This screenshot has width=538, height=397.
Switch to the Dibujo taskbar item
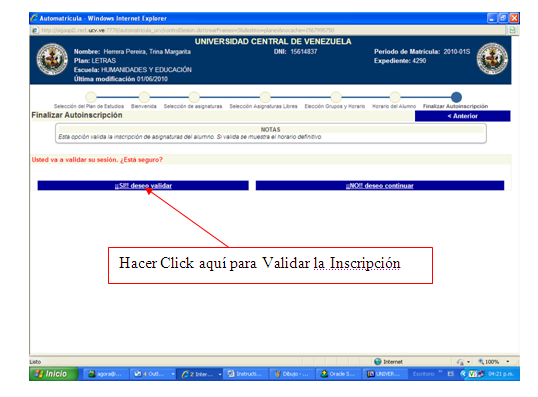pyautogui.click(x=292, y=374)
